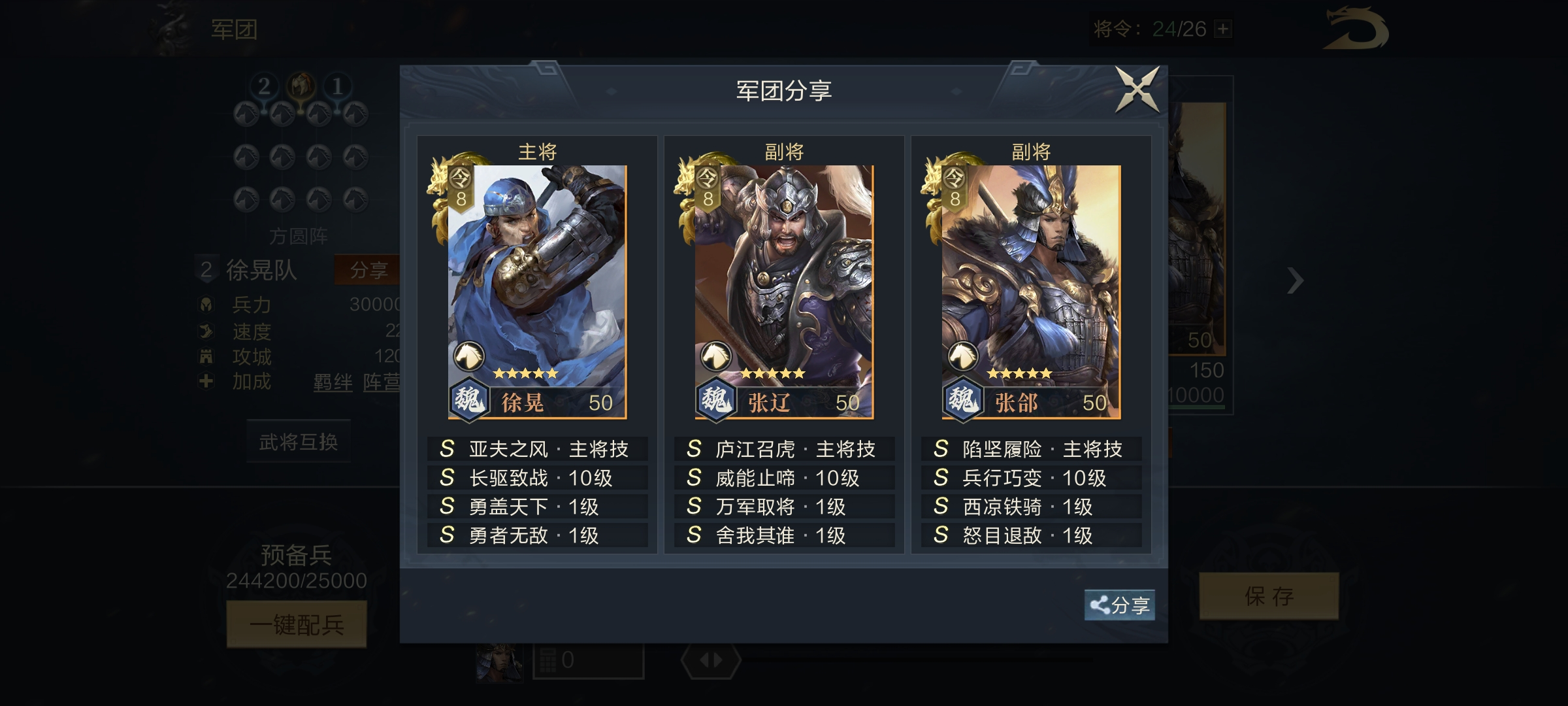The width and height of the screenshot is (1568, 706).
Task: Click the 一键配兵 auto-allocate troops button
Action: point(297,625)
